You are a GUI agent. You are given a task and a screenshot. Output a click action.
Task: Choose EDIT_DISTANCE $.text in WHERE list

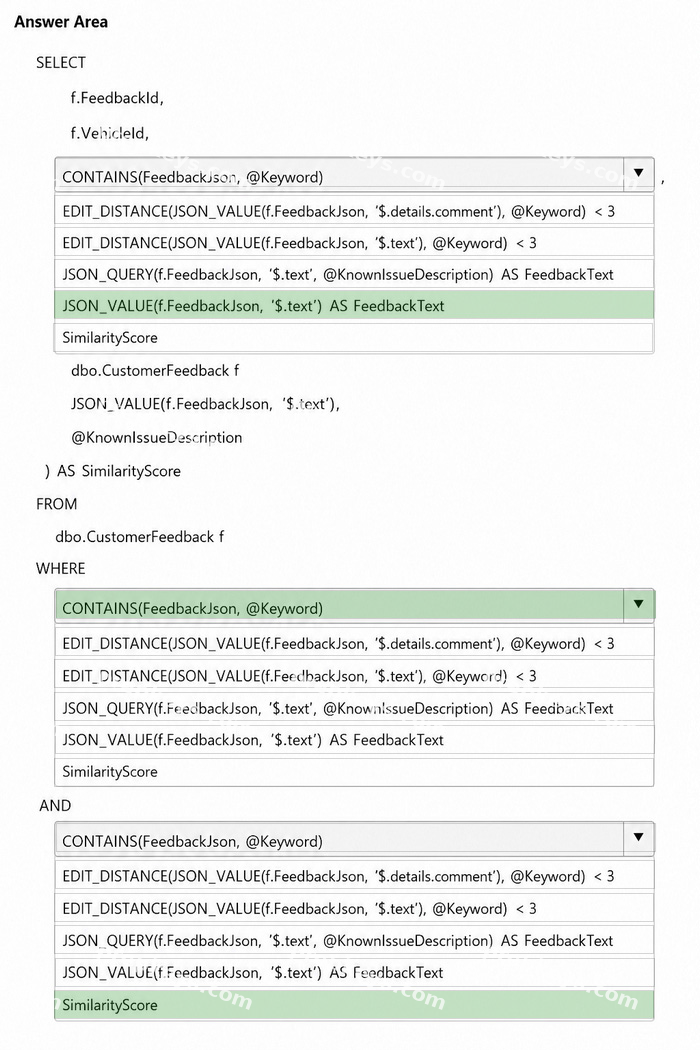click(x=354, y=676)
